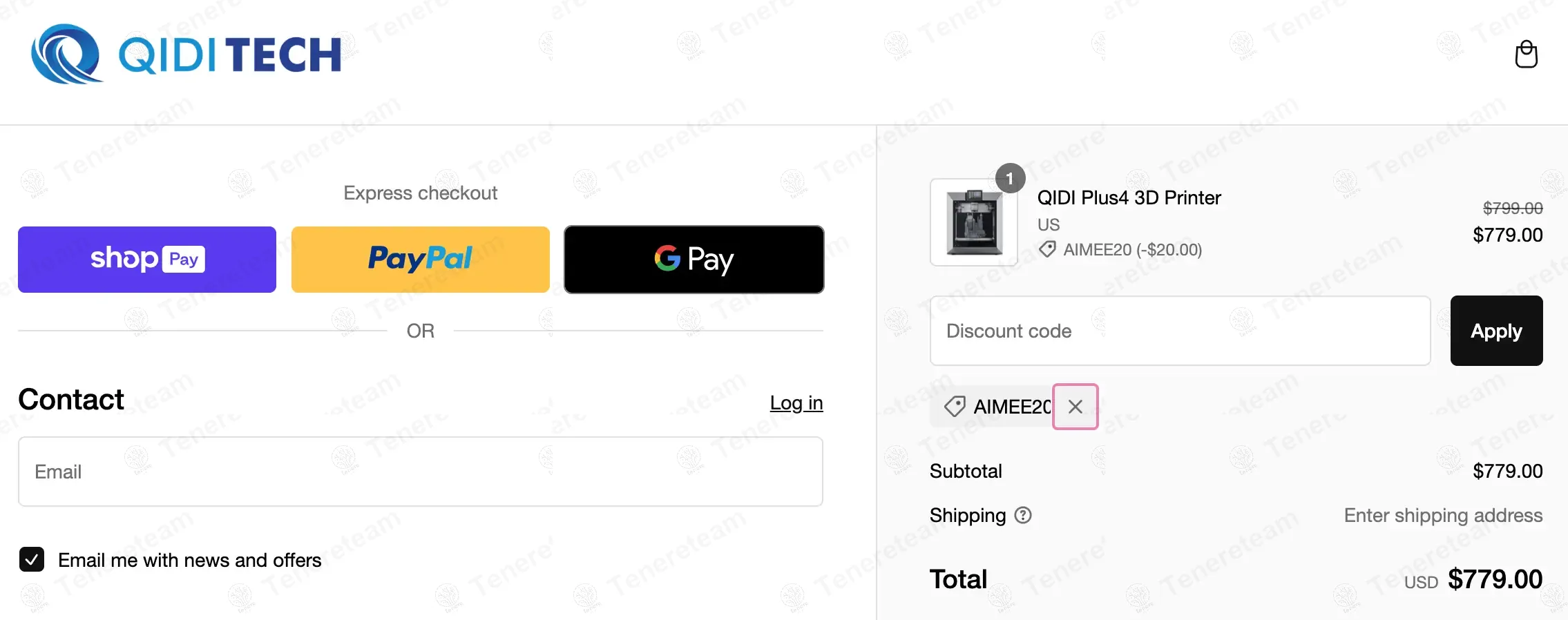Open the shopping bag cart icon
1568x620 pixels.
[x=1526, y=54]
